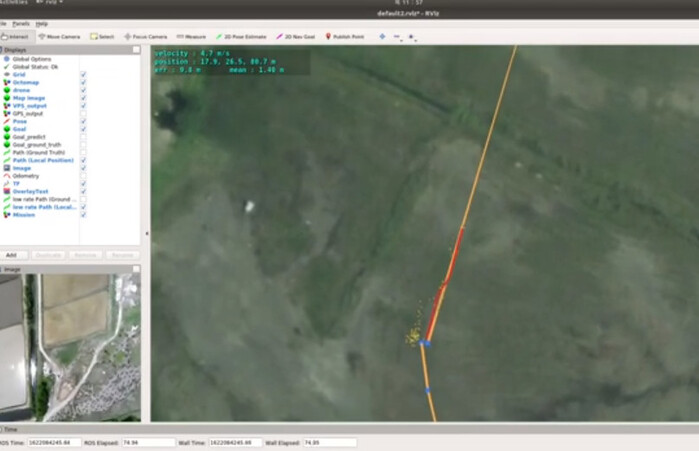The height and width of the screenshot is (451, 699).
Task: Pick the Measure tool
Action: tap(192, 36)
